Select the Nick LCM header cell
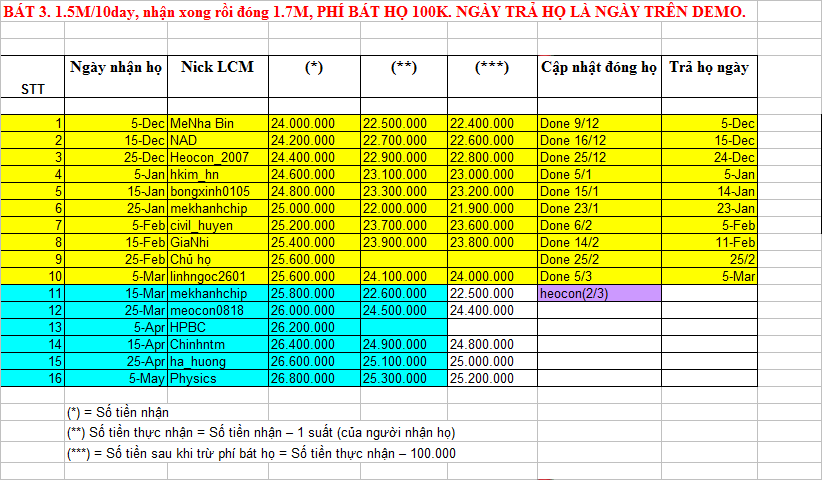This screenshot has width=822, height=480. tap(217, 67)
